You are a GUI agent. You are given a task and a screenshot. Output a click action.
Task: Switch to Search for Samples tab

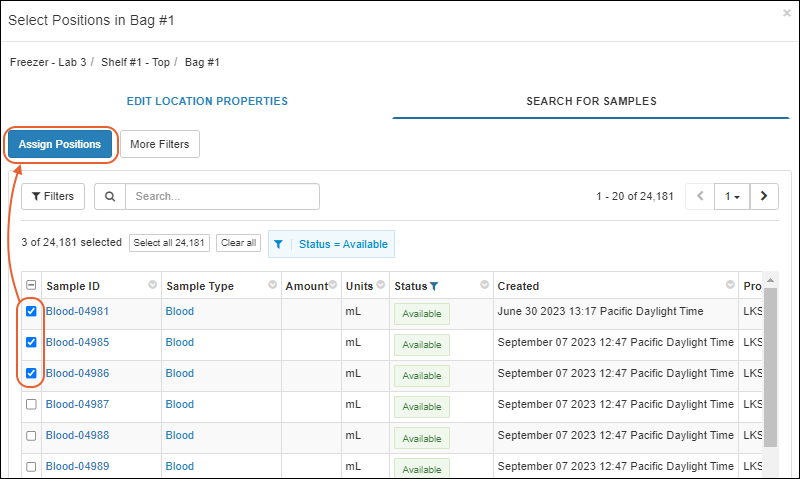click(591, 101)
